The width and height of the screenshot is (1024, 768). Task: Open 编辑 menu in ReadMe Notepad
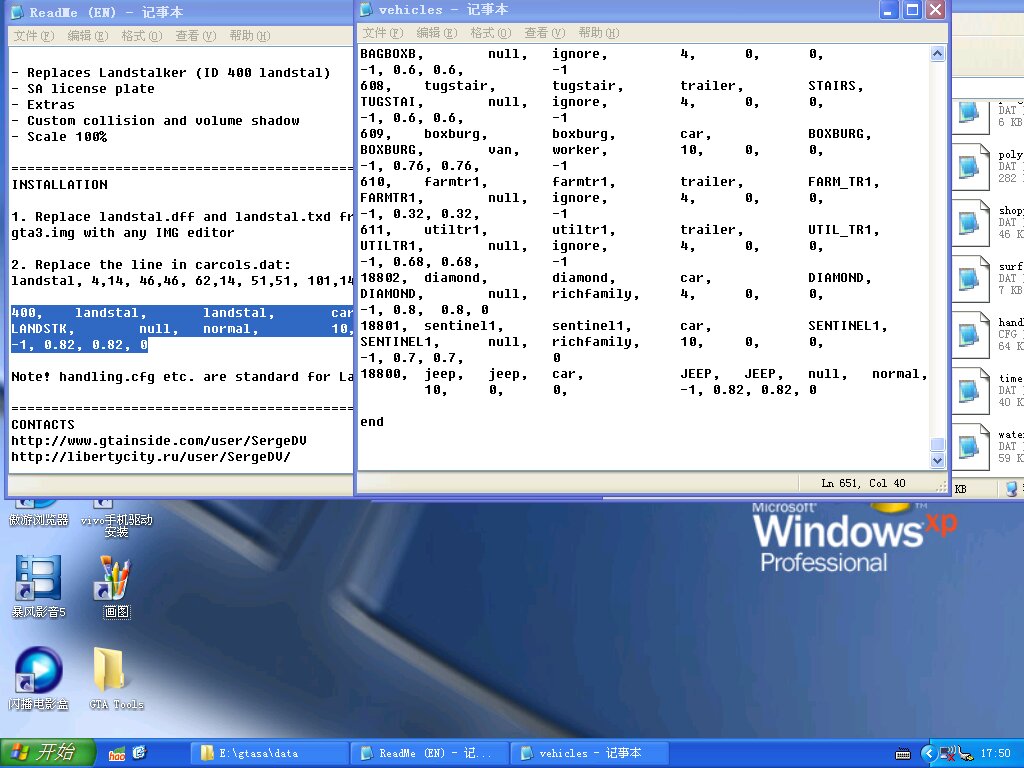pyautogui.click(x=87, y=35)
